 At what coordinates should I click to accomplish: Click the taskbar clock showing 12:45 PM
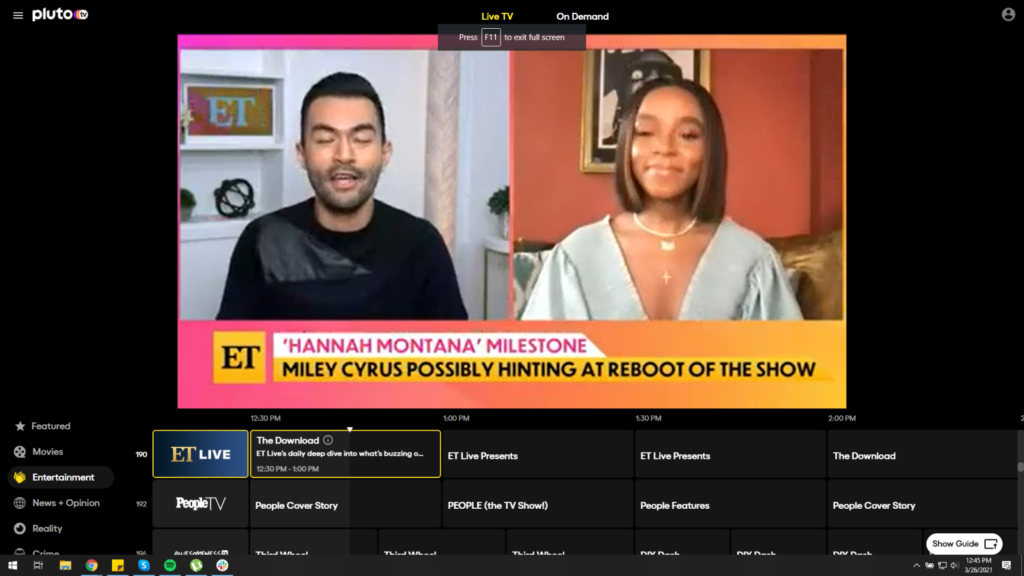tap(978, 566)
